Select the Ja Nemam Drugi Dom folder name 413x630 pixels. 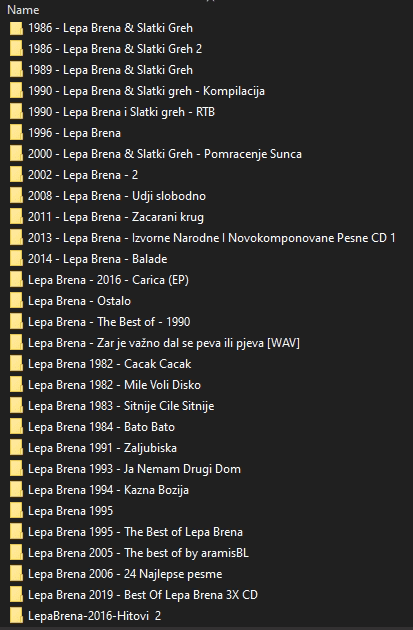point(134,469)
